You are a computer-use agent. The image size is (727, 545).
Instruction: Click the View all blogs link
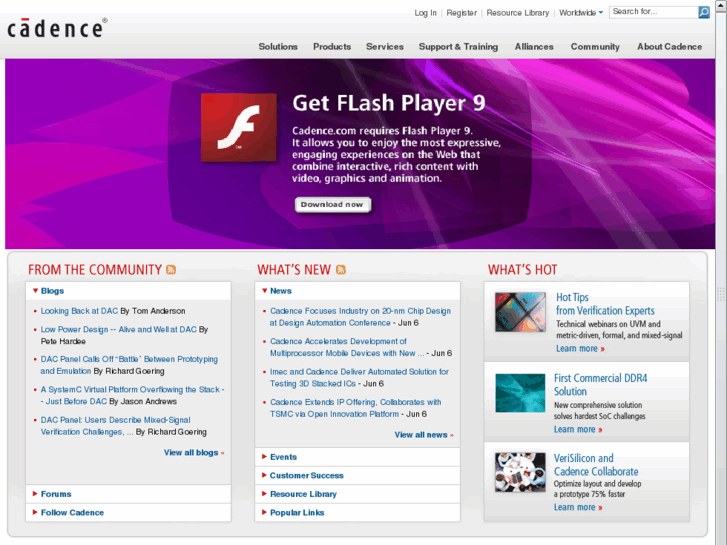pos(194,452)
